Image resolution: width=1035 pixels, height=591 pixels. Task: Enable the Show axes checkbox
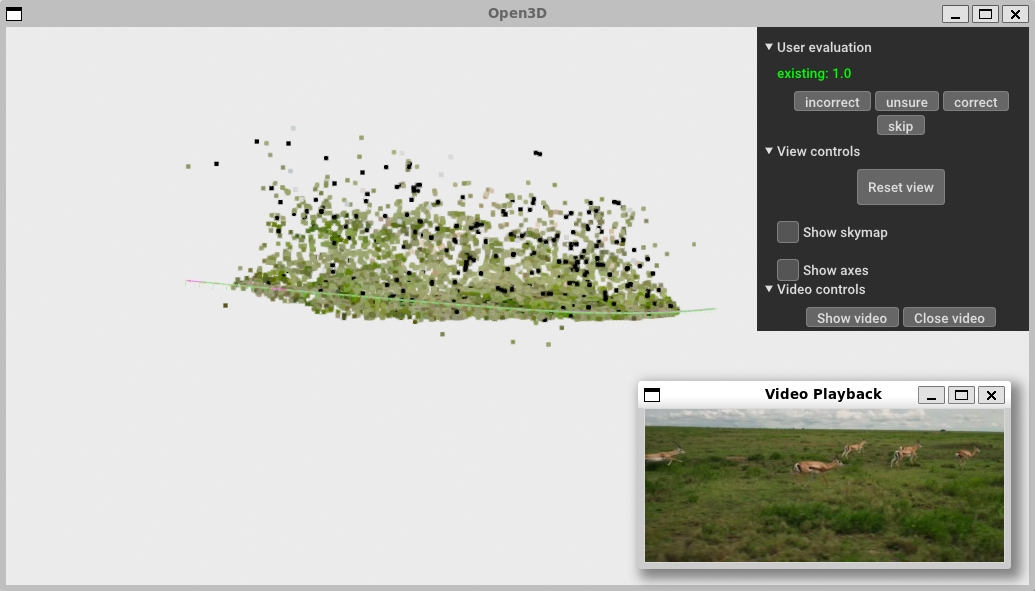pyautogui.click(x=788, y=270)
